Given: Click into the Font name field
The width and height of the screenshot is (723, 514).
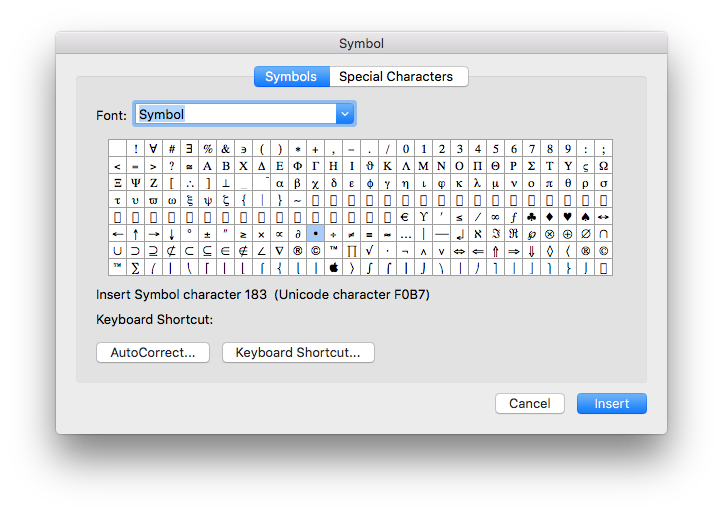Looking at the screenshot, I should point(236,114).
